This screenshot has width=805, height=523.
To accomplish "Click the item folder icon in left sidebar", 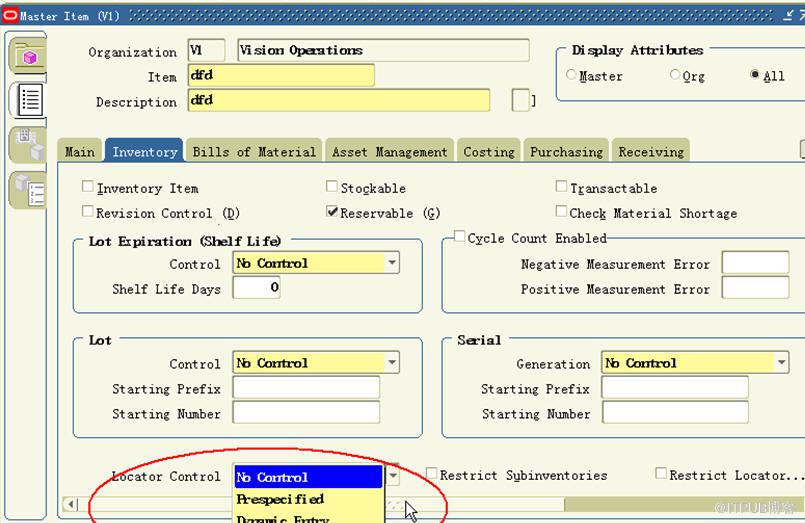I will tap(28, 55).
